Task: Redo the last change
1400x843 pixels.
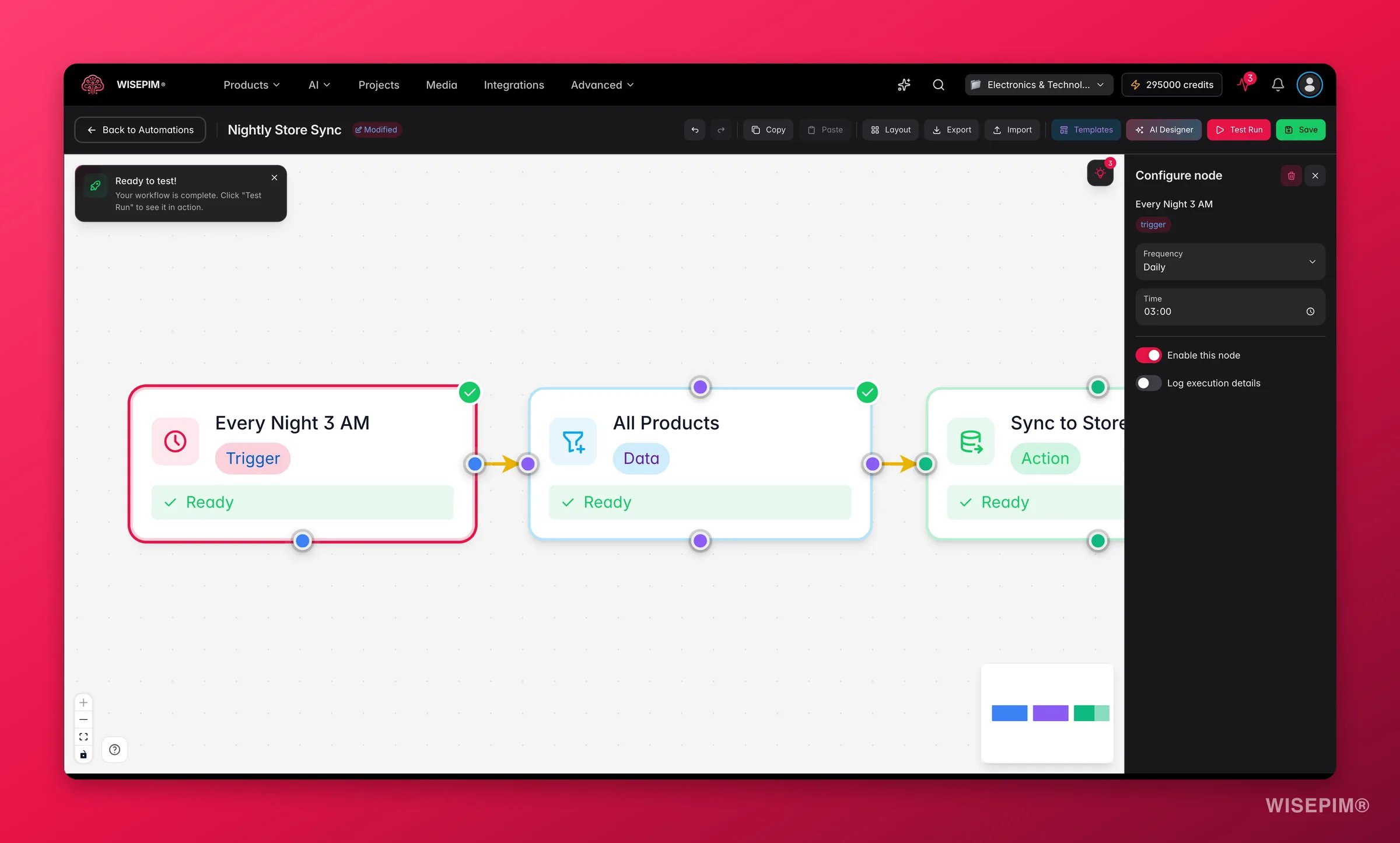Action: coord(721,130)
